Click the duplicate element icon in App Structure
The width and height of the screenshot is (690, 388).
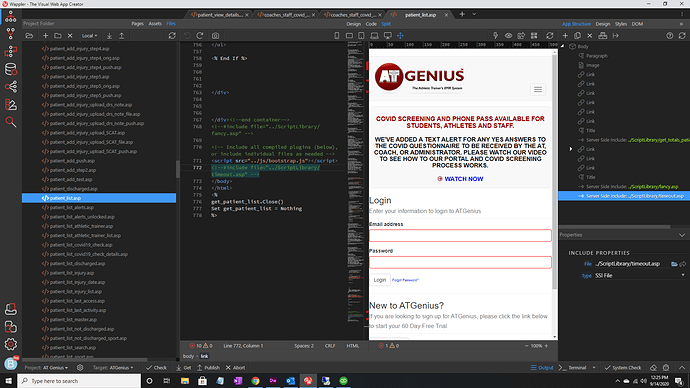(577, 36)
